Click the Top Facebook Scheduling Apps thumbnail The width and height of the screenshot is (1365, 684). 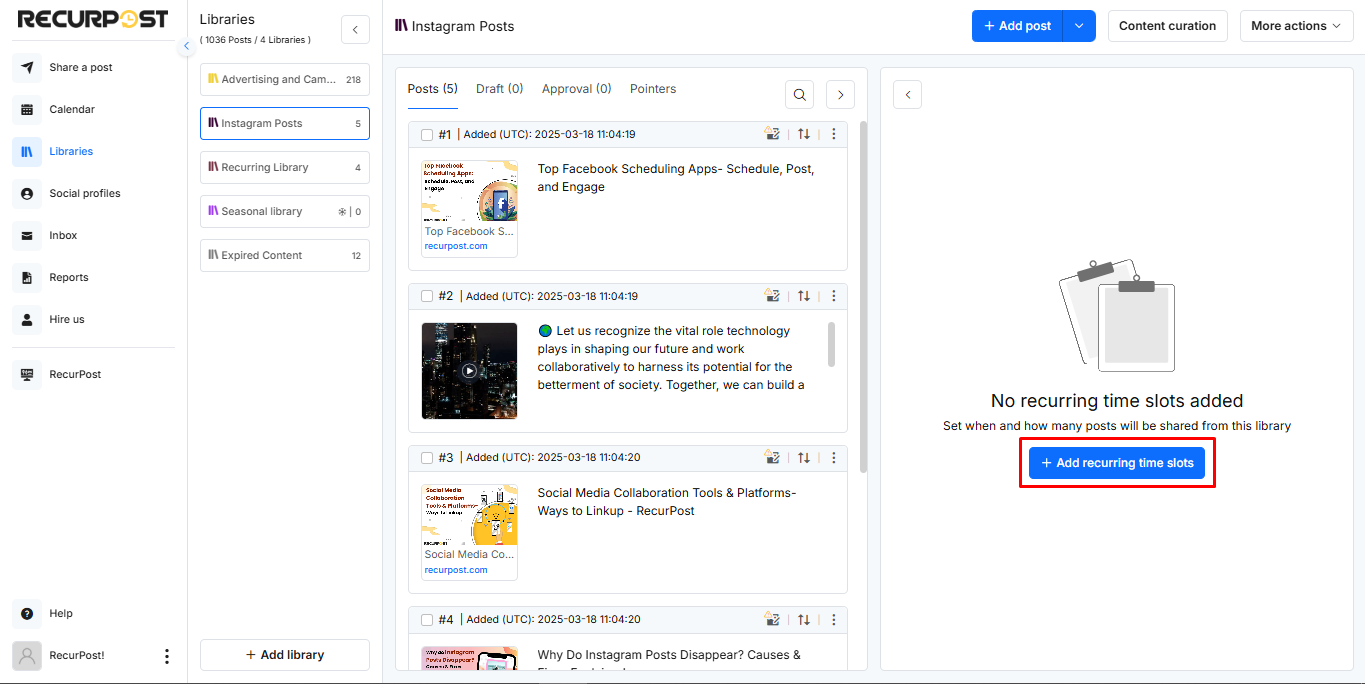(x=469, y=192)
